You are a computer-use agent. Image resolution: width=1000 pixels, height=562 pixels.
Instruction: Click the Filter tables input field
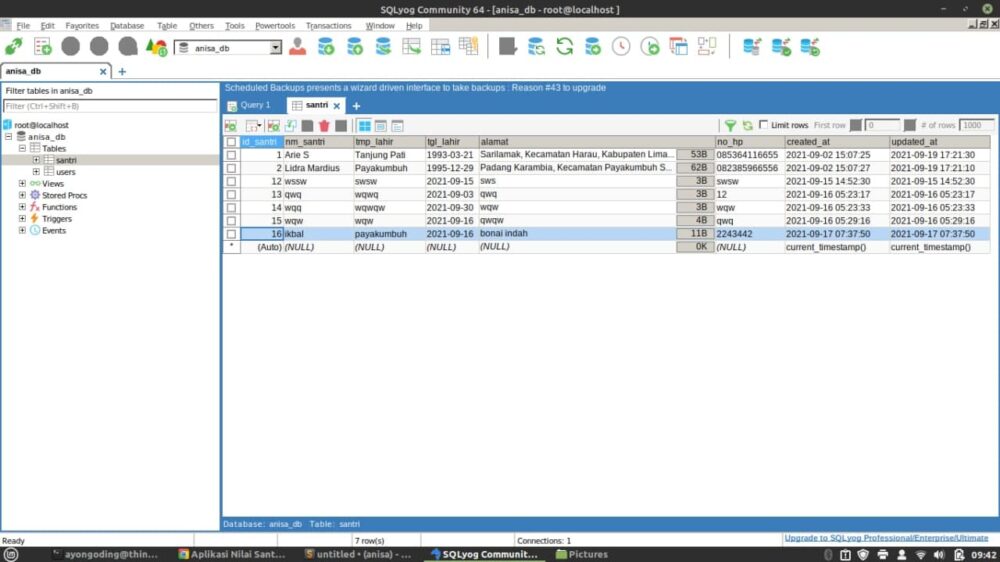110,106
